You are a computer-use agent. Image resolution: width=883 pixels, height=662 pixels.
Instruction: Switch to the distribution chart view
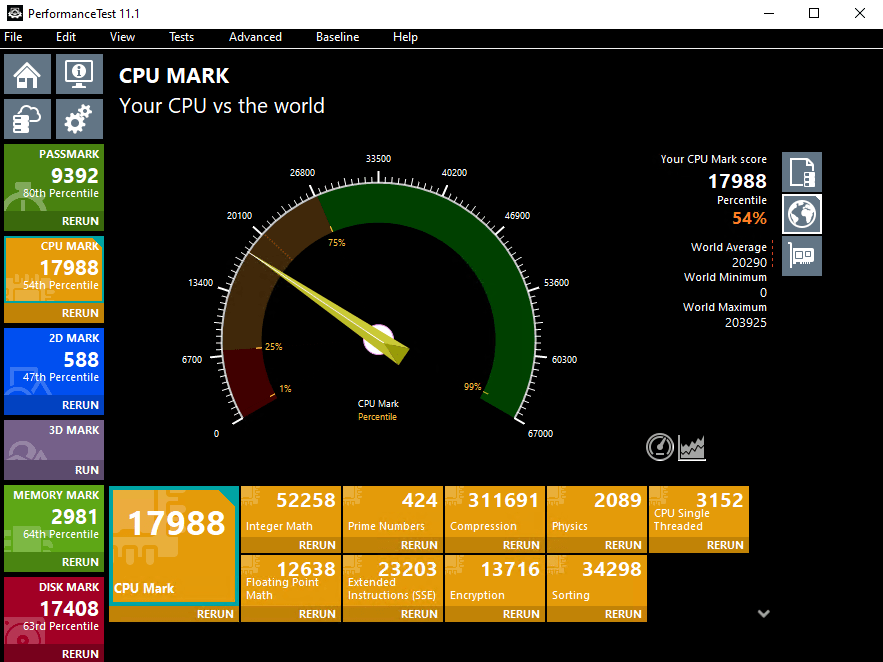click(x=692, y=447)
